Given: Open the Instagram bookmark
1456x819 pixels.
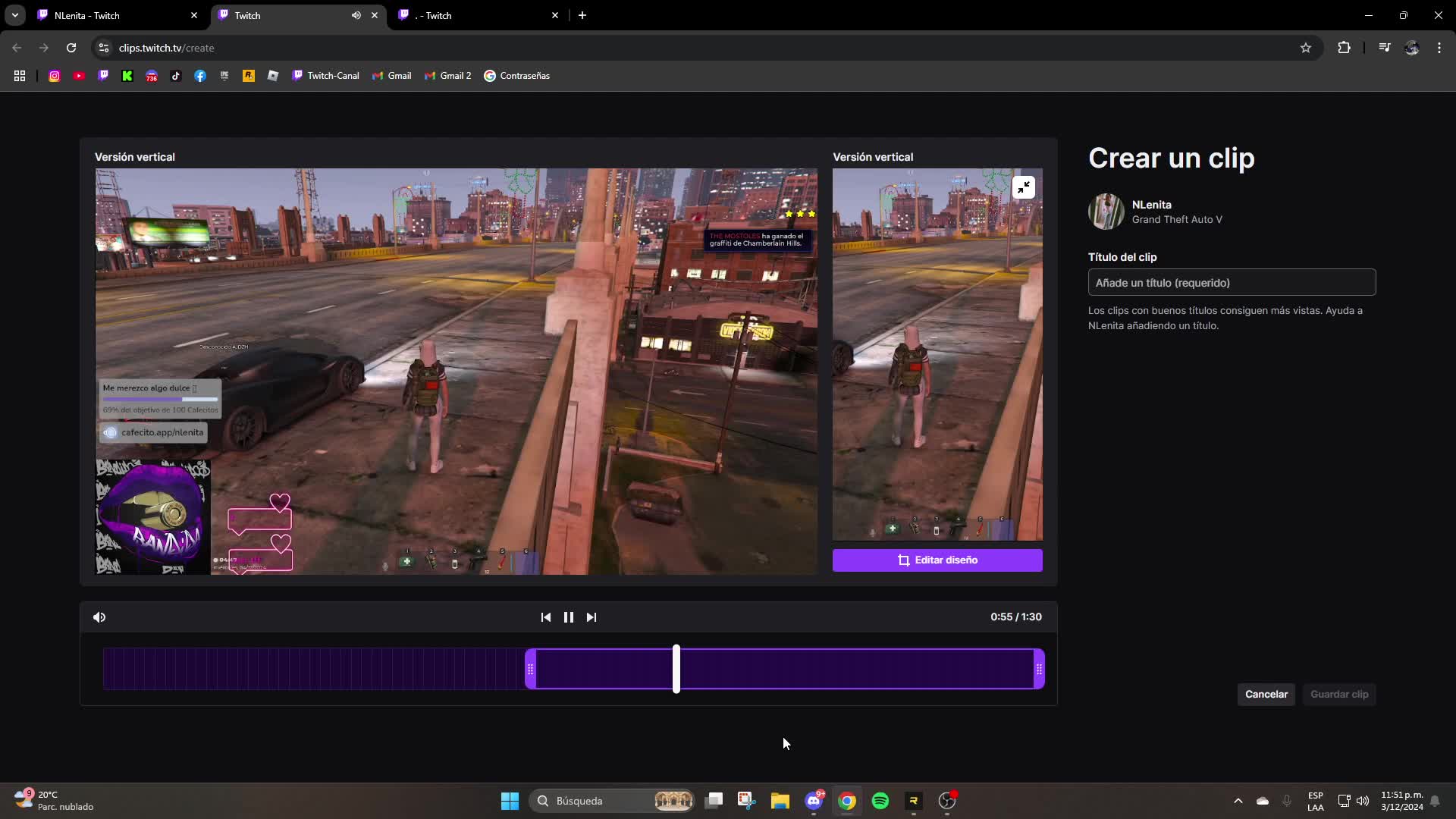Looking at the screenshot, I should point(54,75).
